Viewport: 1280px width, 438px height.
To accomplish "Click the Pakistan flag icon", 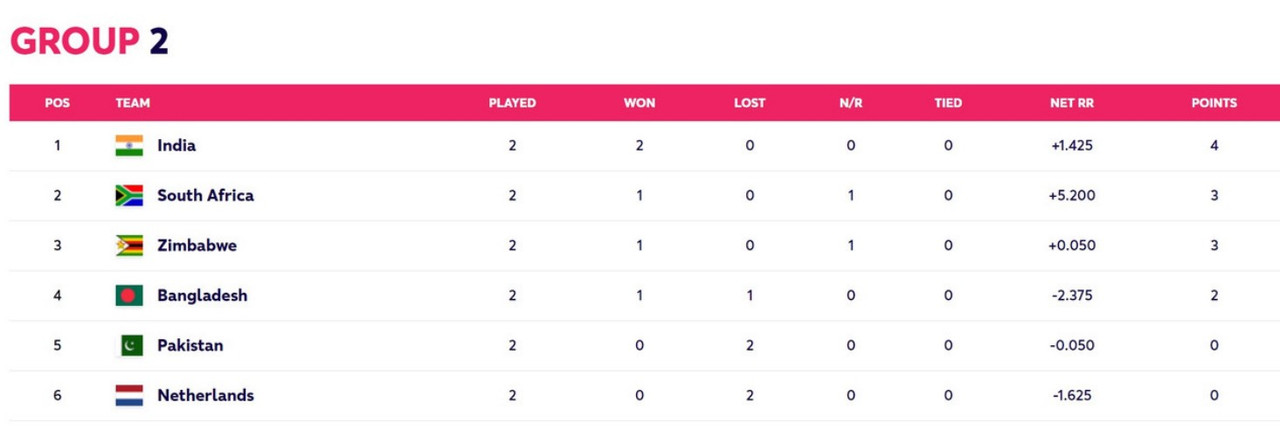I will point(130,346).
